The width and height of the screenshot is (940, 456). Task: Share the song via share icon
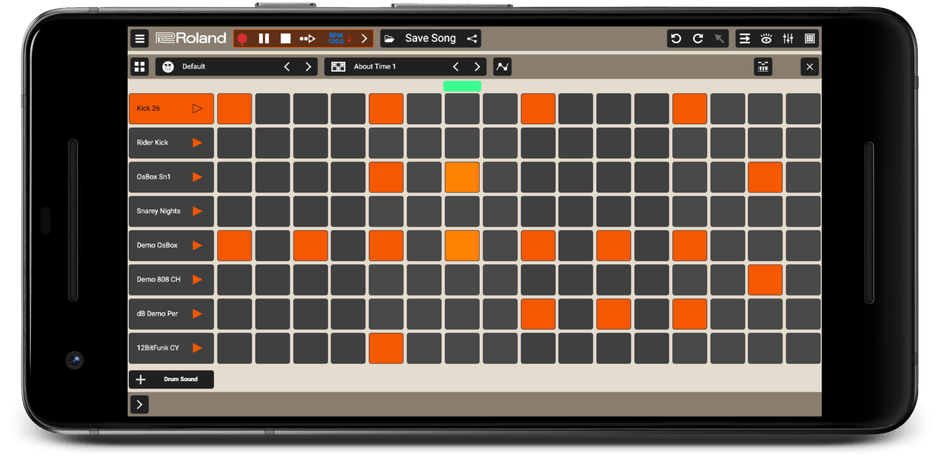click(473, 39)
